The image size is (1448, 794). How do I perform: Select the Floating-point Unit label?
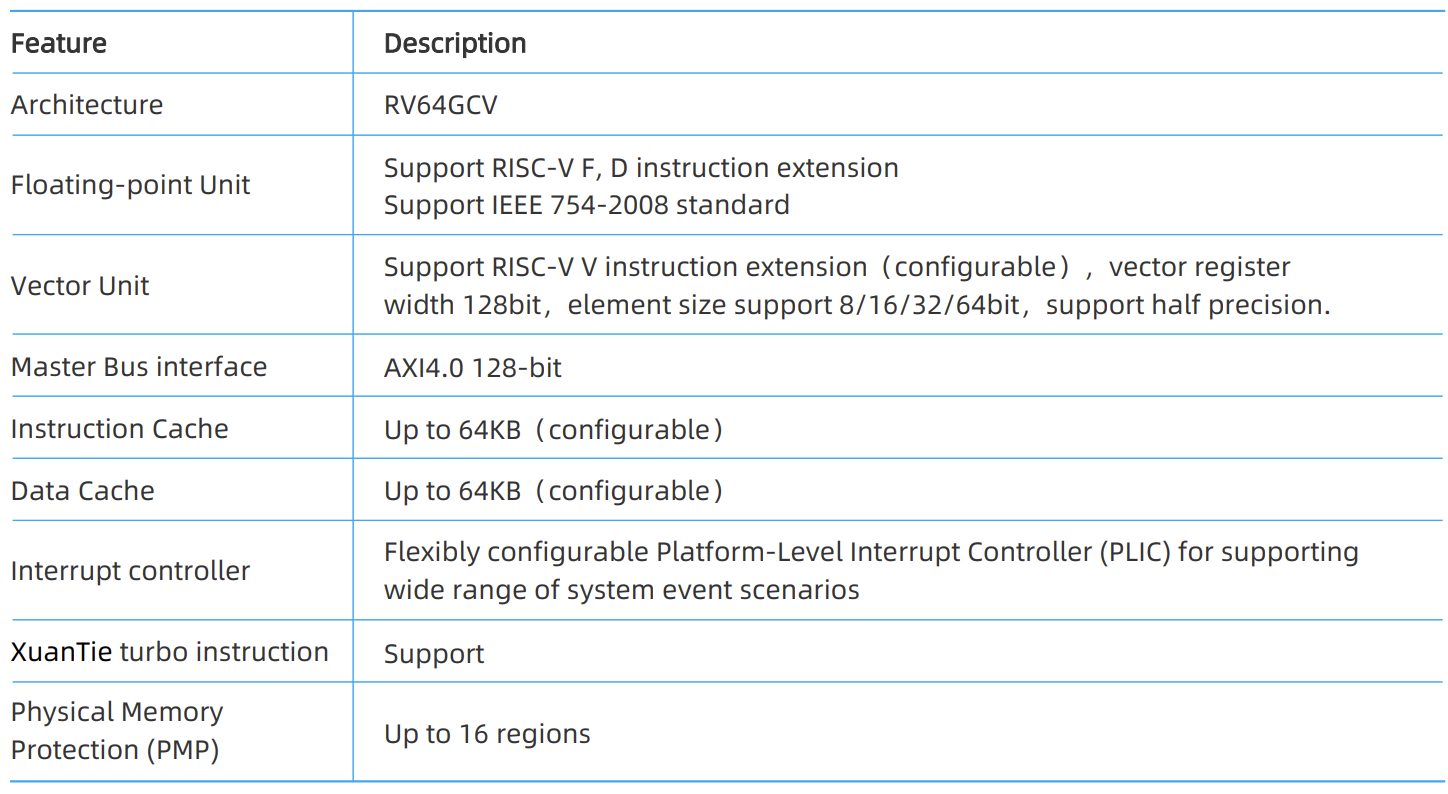point(131,185)
